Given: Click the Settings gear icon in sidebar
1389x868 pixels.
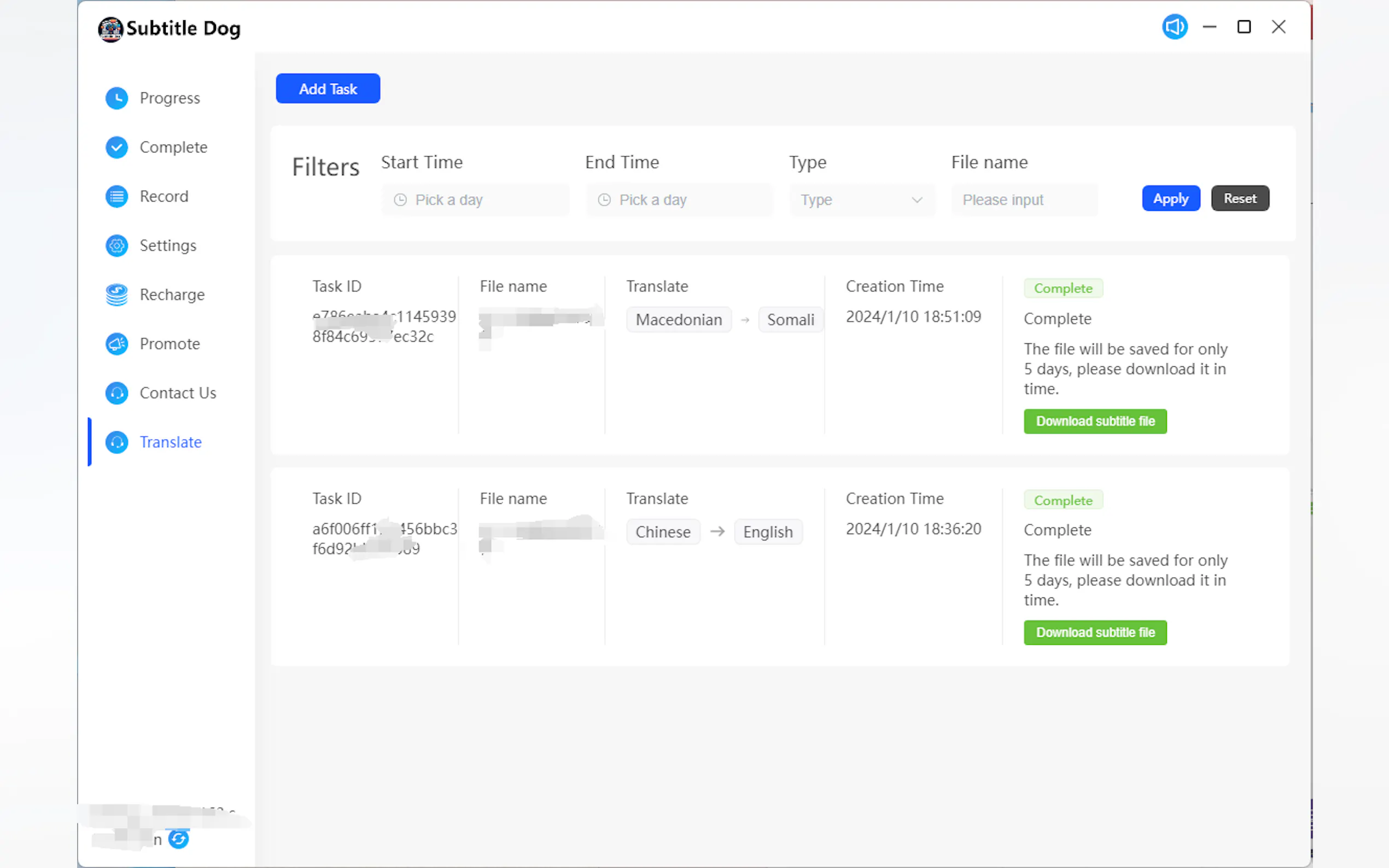Looking at the screenshot, I should tap(116, 246).
